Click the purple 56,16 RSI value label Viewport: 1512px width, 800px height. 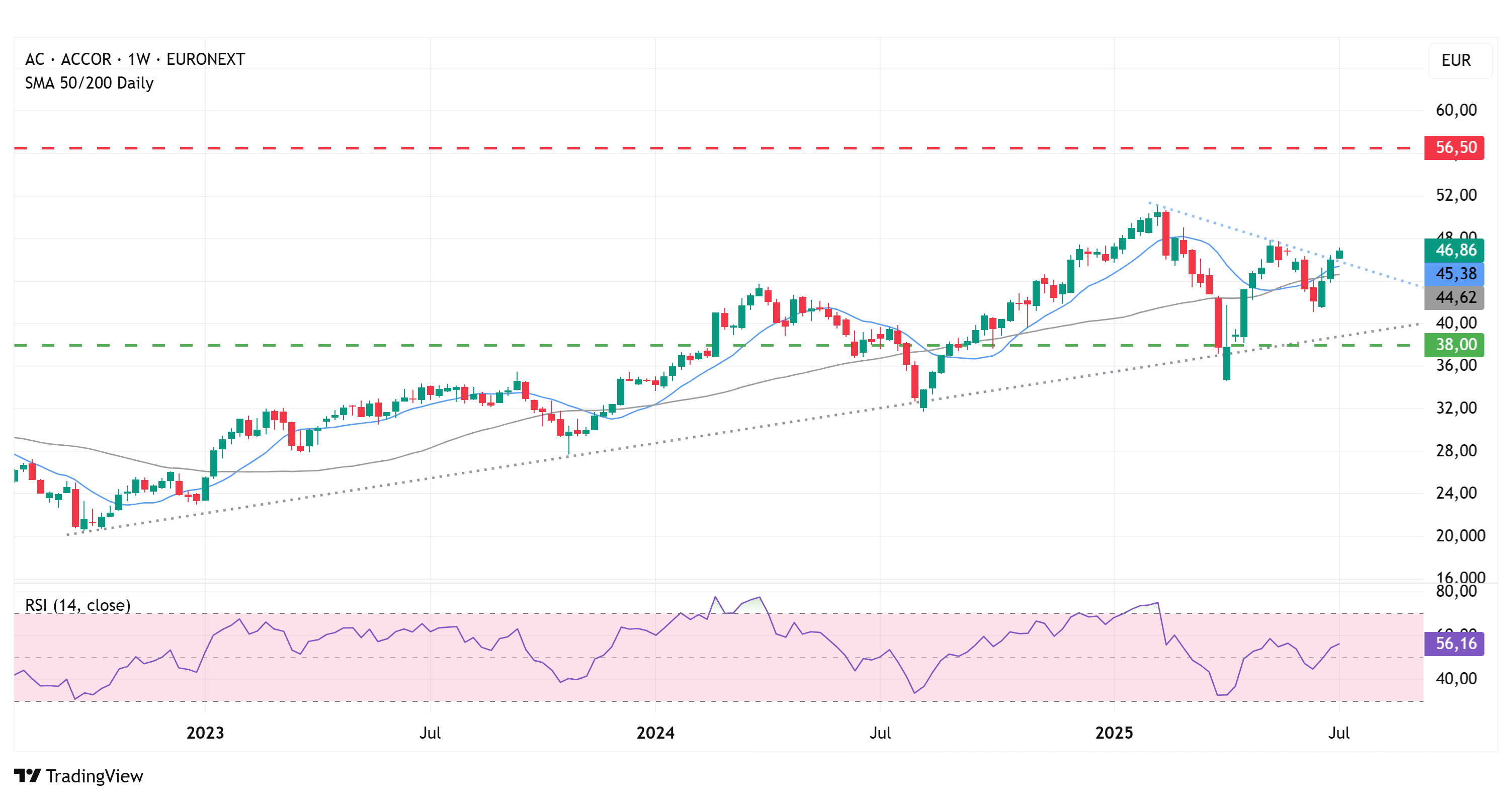coord(1455,644)
